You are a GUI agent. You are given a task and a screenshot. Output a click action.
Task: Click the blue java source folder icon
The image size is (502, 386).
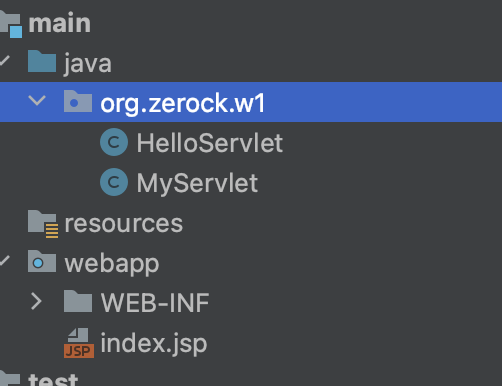pyautogui.click(x=42, y=61)
